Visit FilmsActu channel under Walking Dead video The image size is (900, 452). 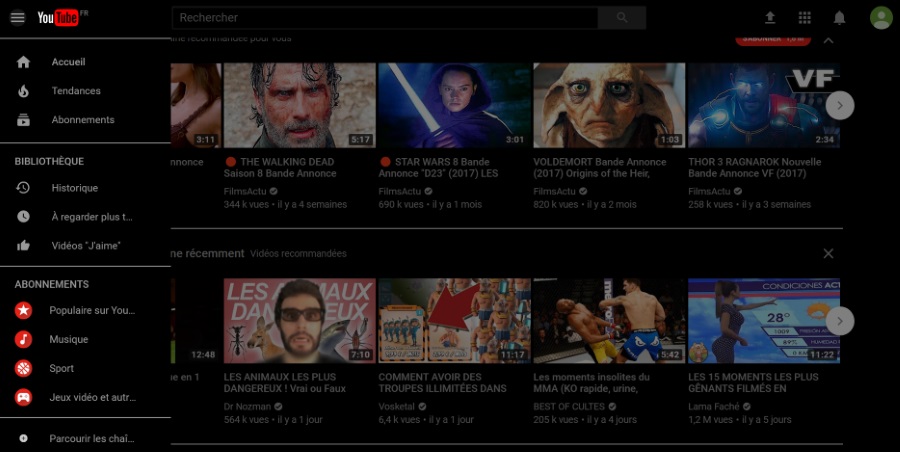(245, 191)
